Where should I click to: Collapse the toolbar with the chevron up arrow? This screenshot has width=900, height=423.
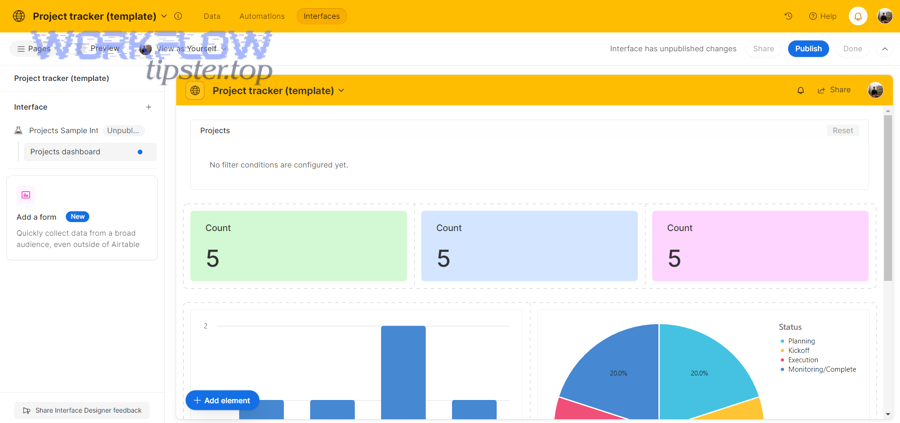coord(884,49)
